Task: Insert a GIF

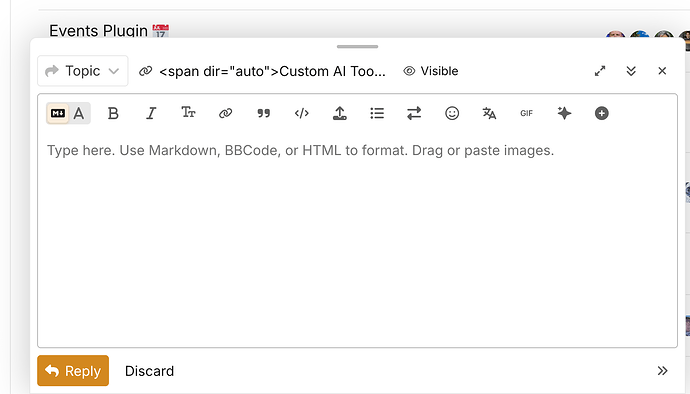Action: pyautogui.click(x=526, y=113)
